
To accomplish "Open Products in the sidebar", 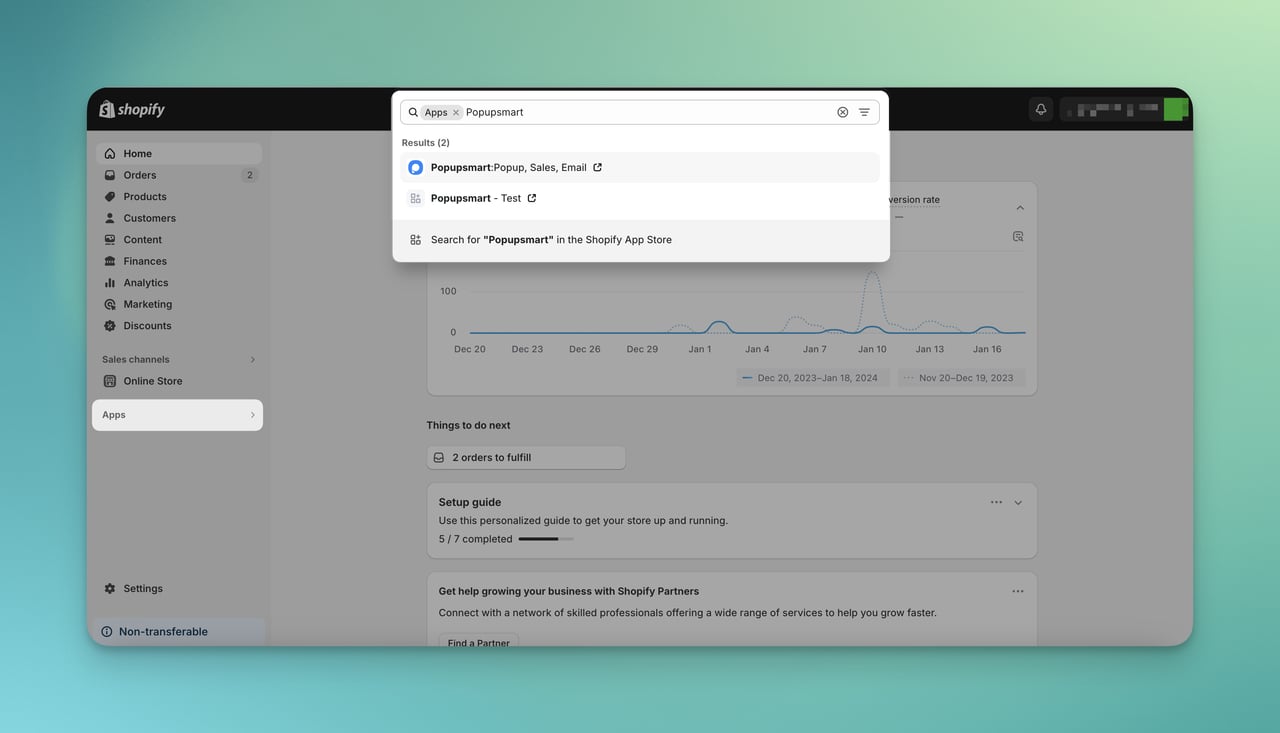I will point(179,197).
